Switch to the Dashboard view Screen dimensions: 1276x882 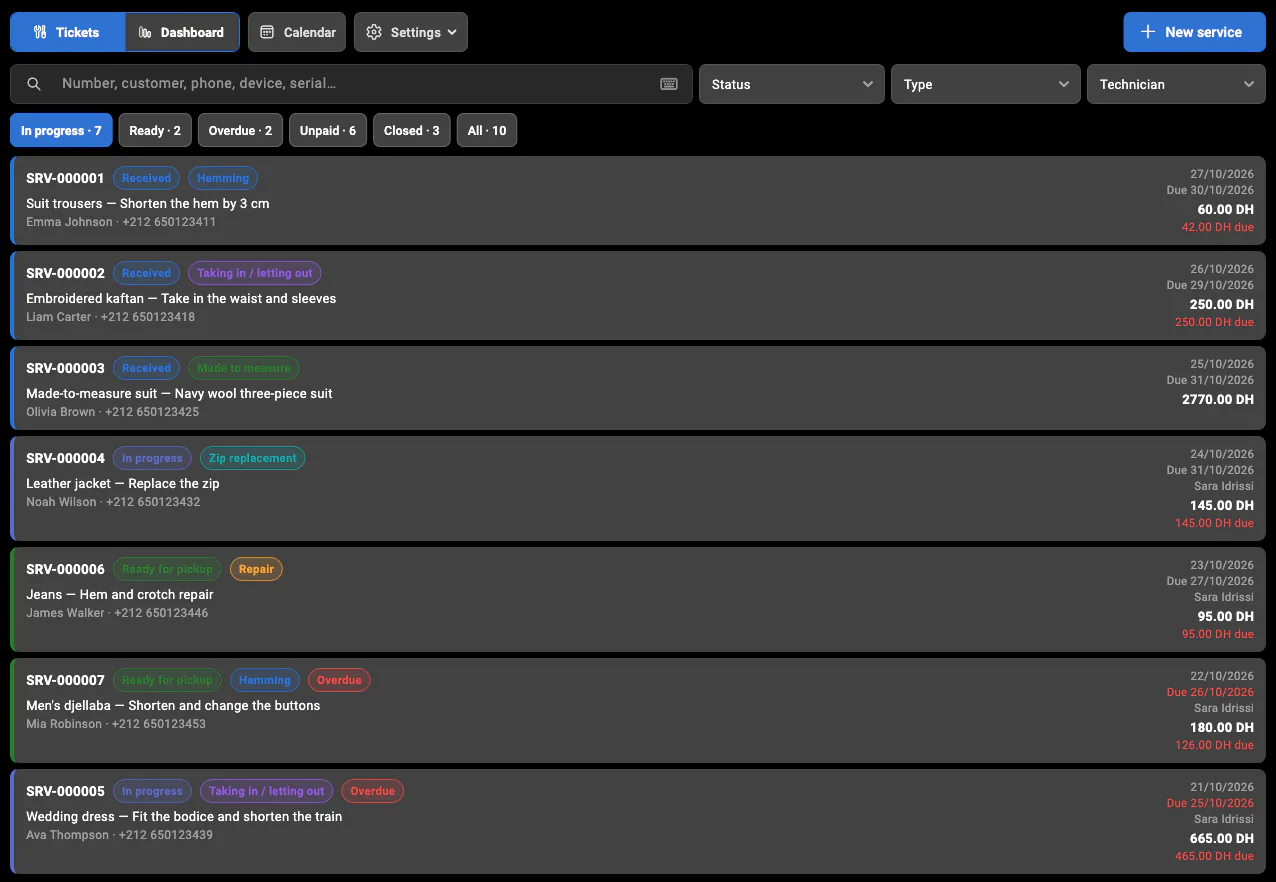[x=182, y=32]
